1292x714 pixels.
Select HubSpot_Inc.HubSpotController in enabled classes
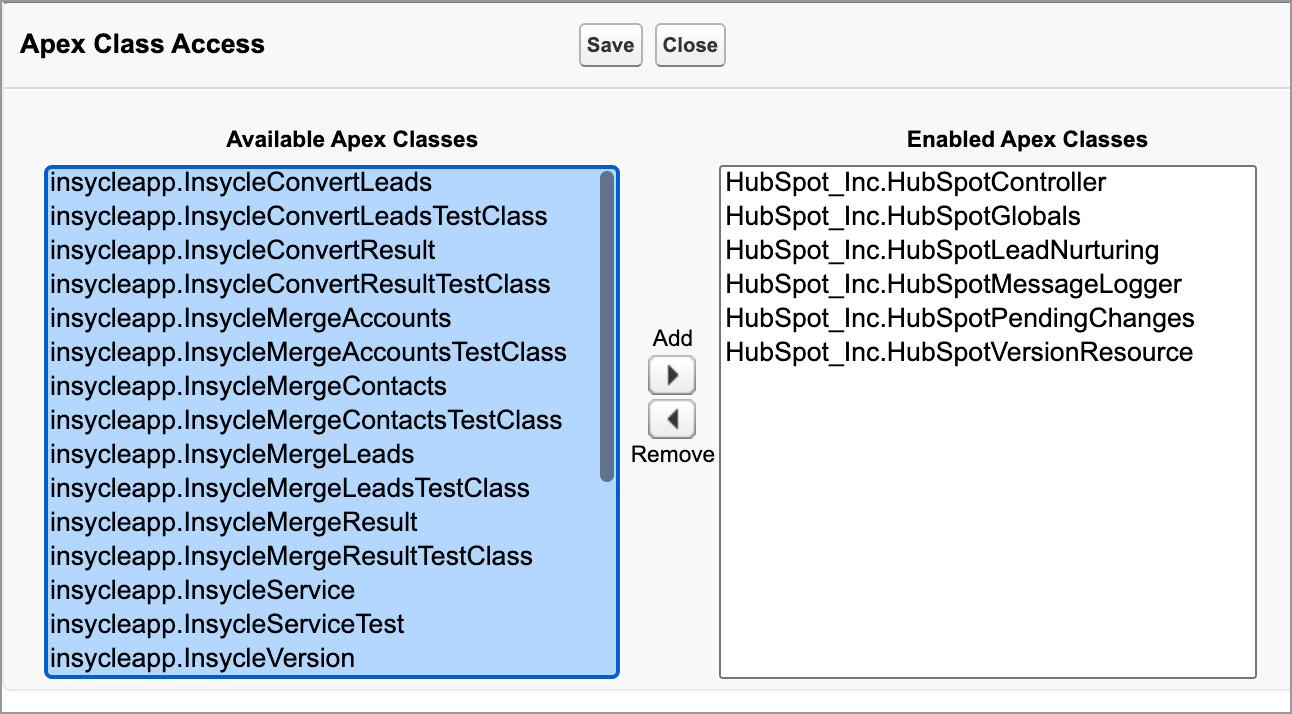tap(914, 182)
